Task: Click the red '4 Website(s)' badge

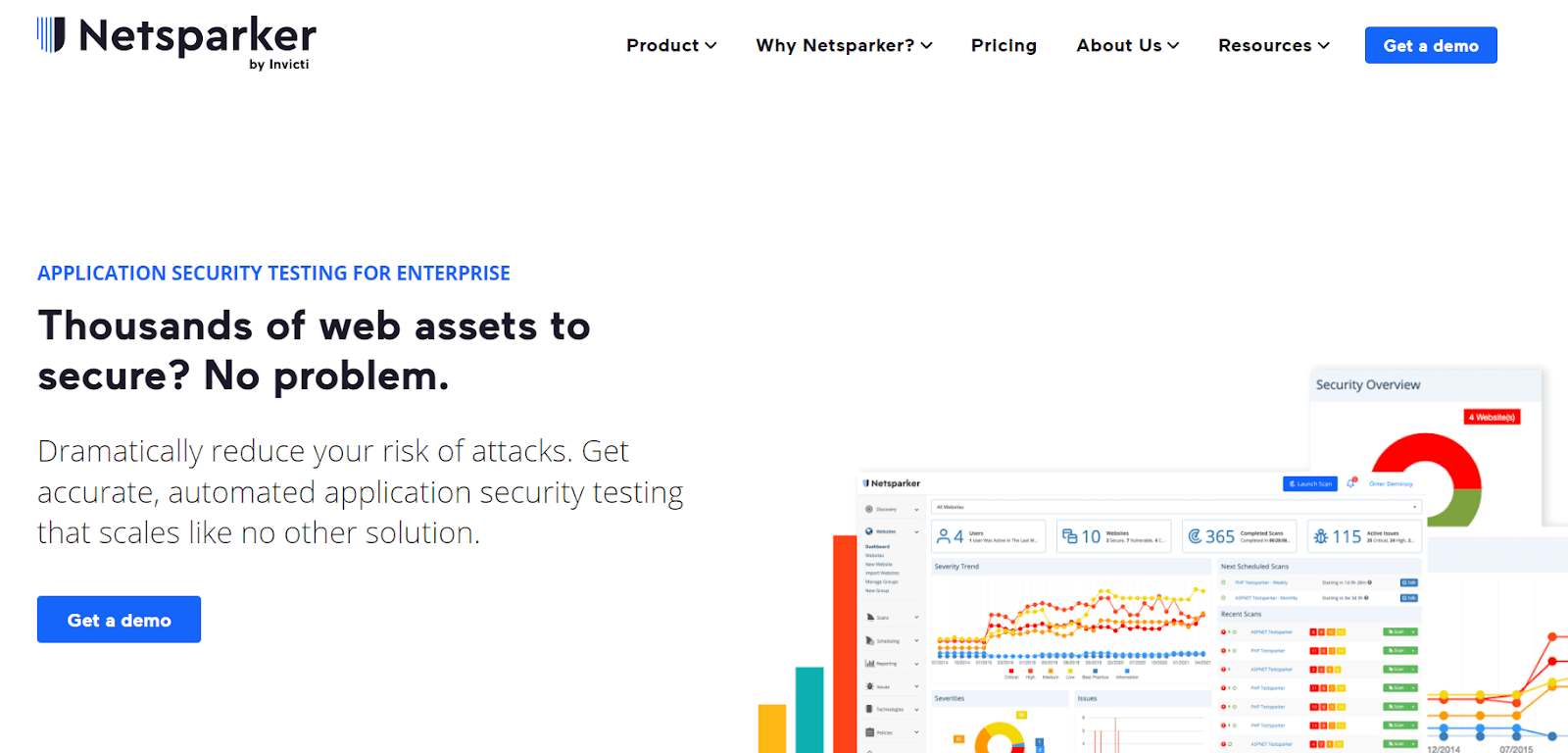Action: tap(1492, 417)
